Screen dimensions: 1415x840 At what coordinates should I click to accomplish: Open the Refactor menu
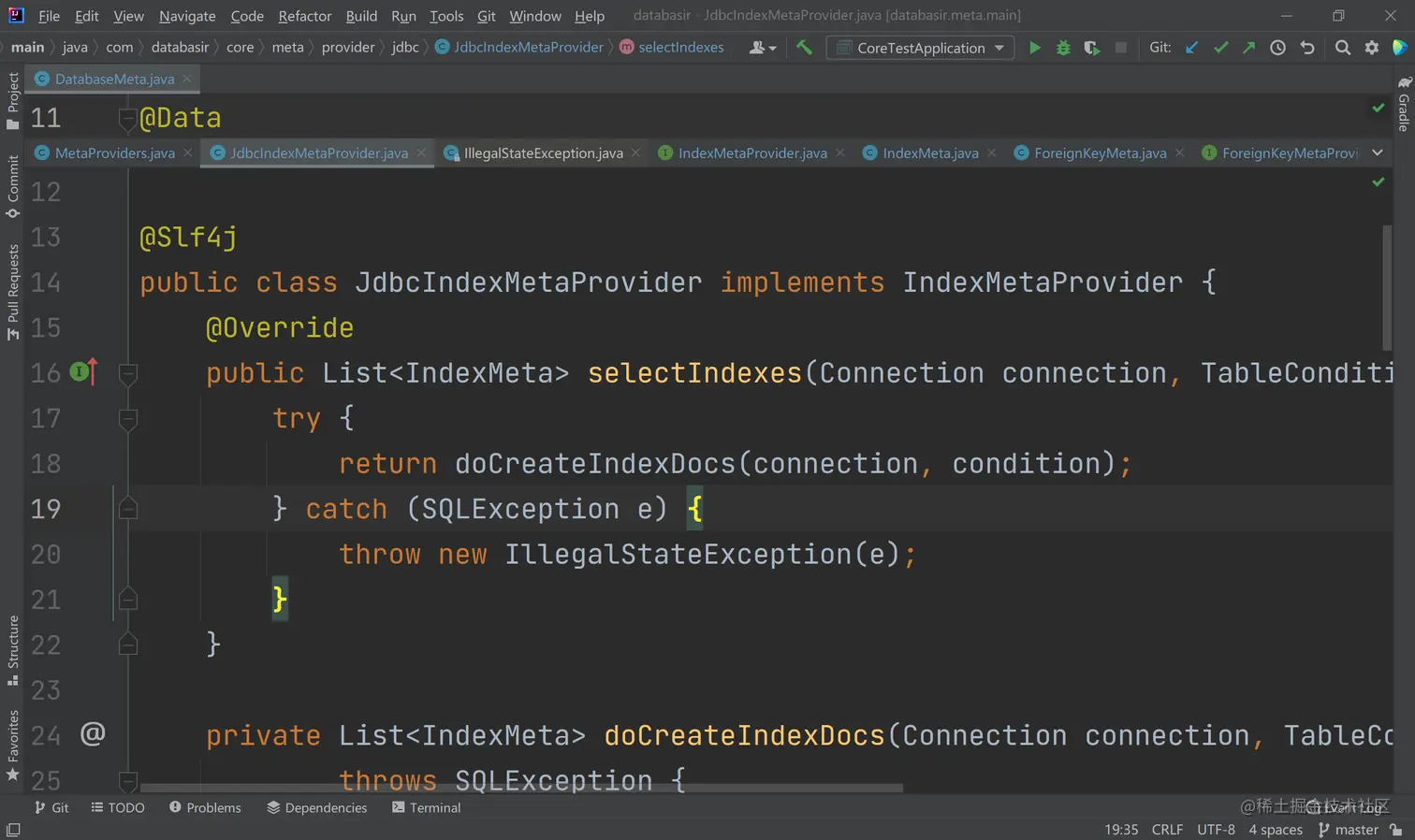(x=305, y=16)
